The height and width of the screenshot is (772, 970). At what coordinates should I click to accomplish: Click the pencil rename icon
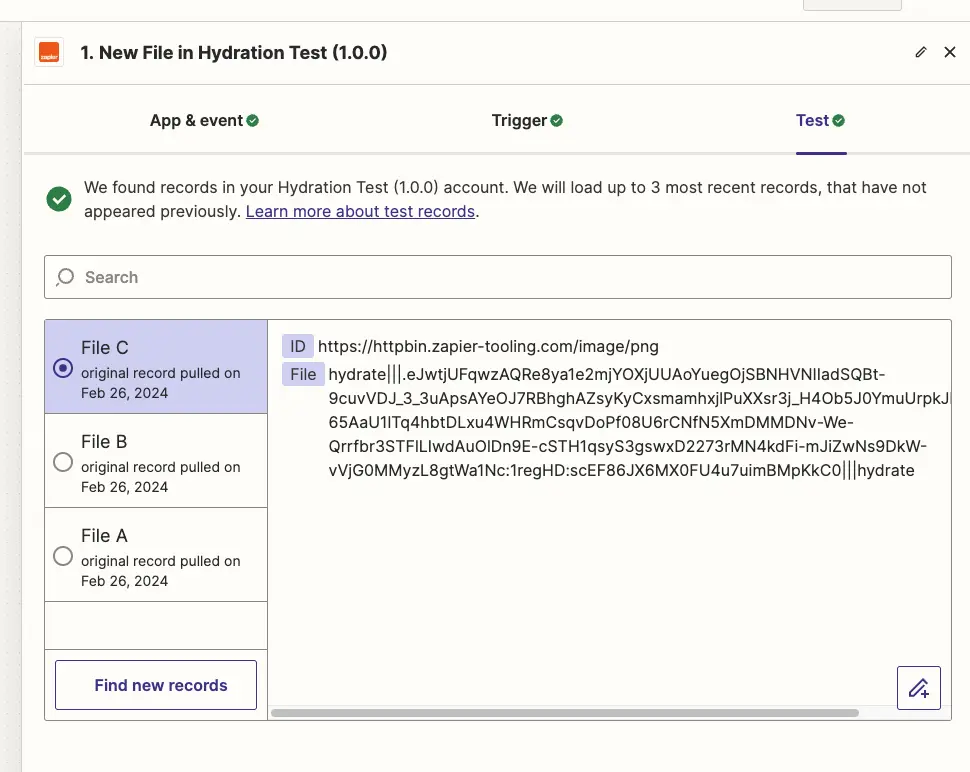pyautogui.click(x=921, y=52)
